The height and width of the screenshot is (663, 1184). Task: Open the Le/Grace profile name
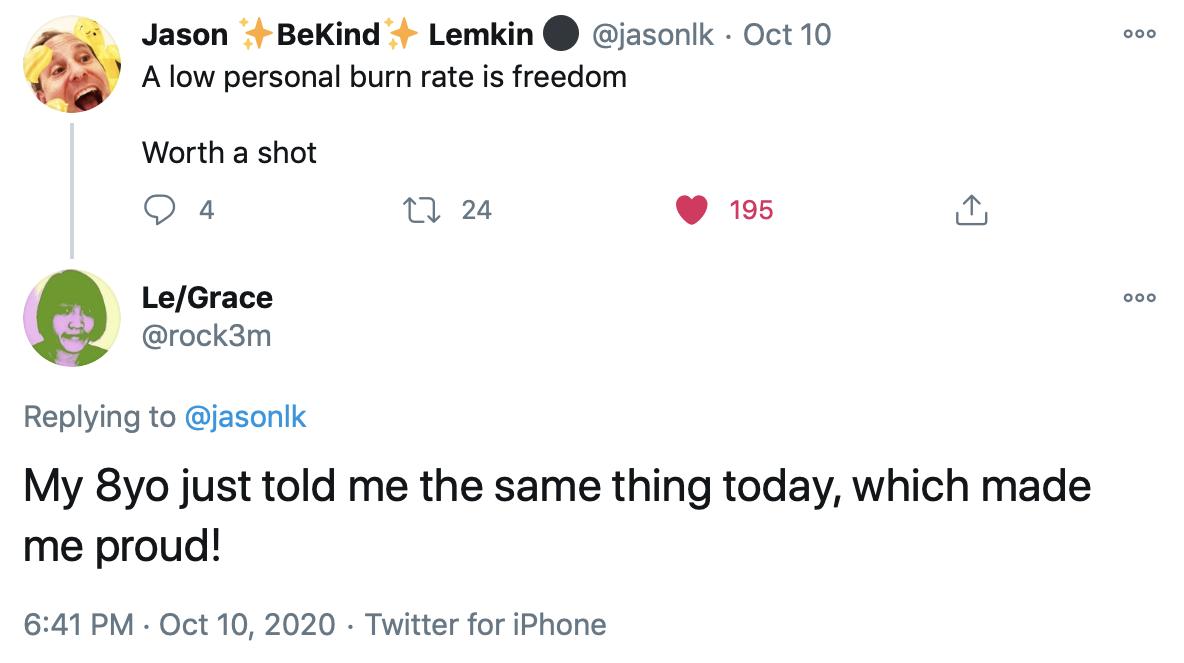click(x=207, y=298)
